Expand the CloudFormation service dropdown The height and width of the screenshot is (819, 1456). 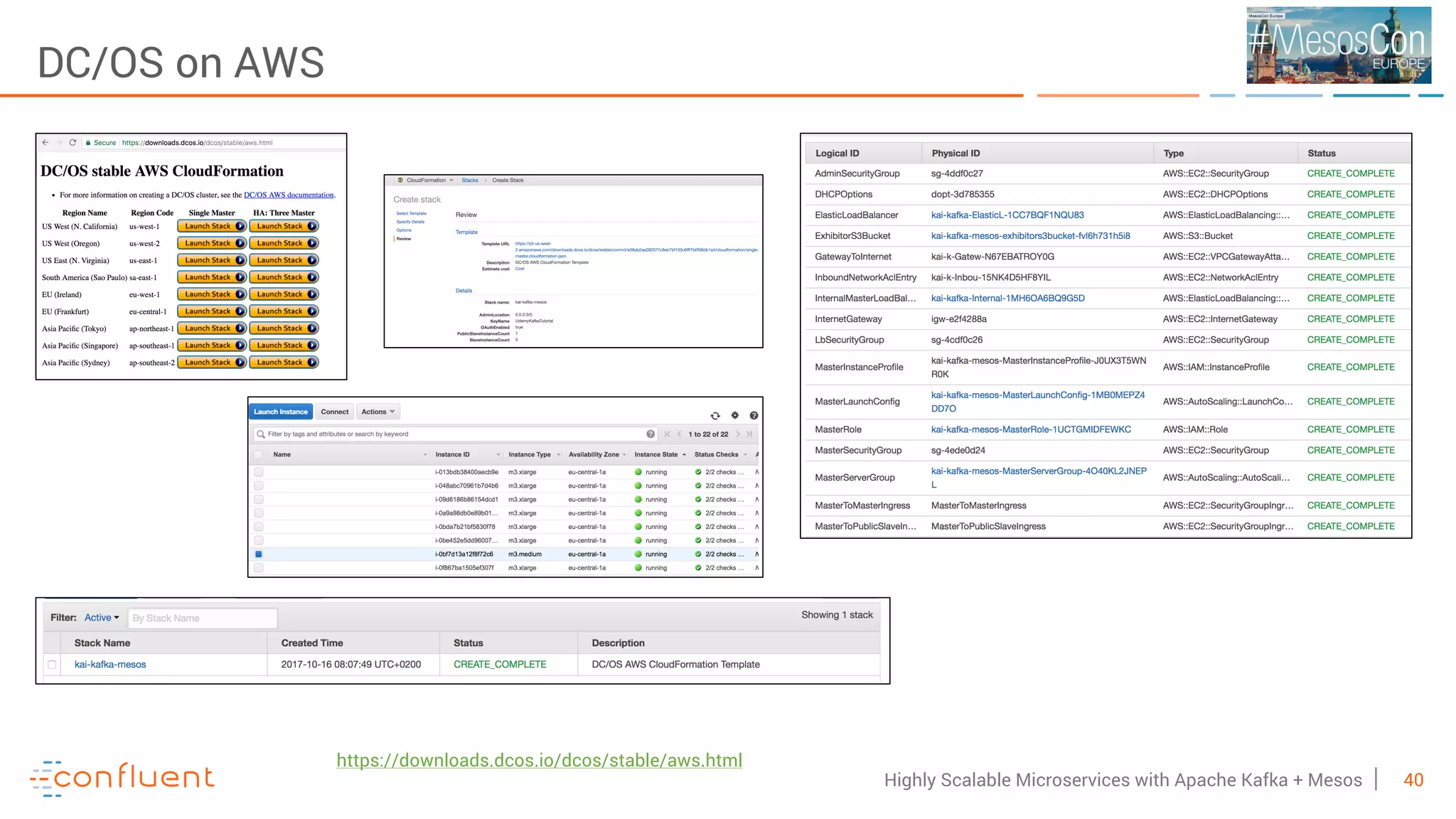click(x=451, y=181)
